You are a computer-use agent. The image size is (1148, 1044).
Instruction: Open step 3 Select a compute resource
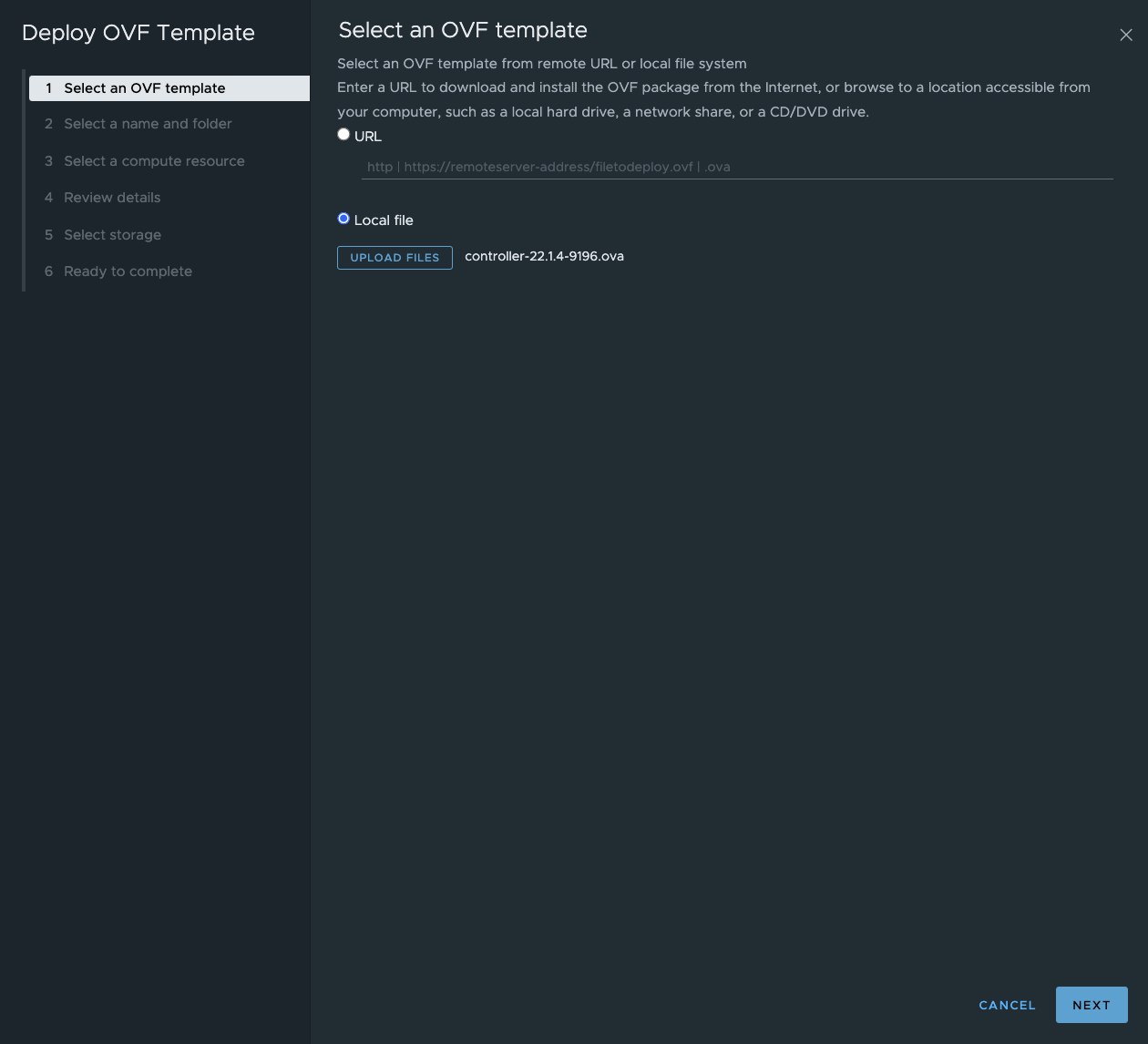point(154,161)
